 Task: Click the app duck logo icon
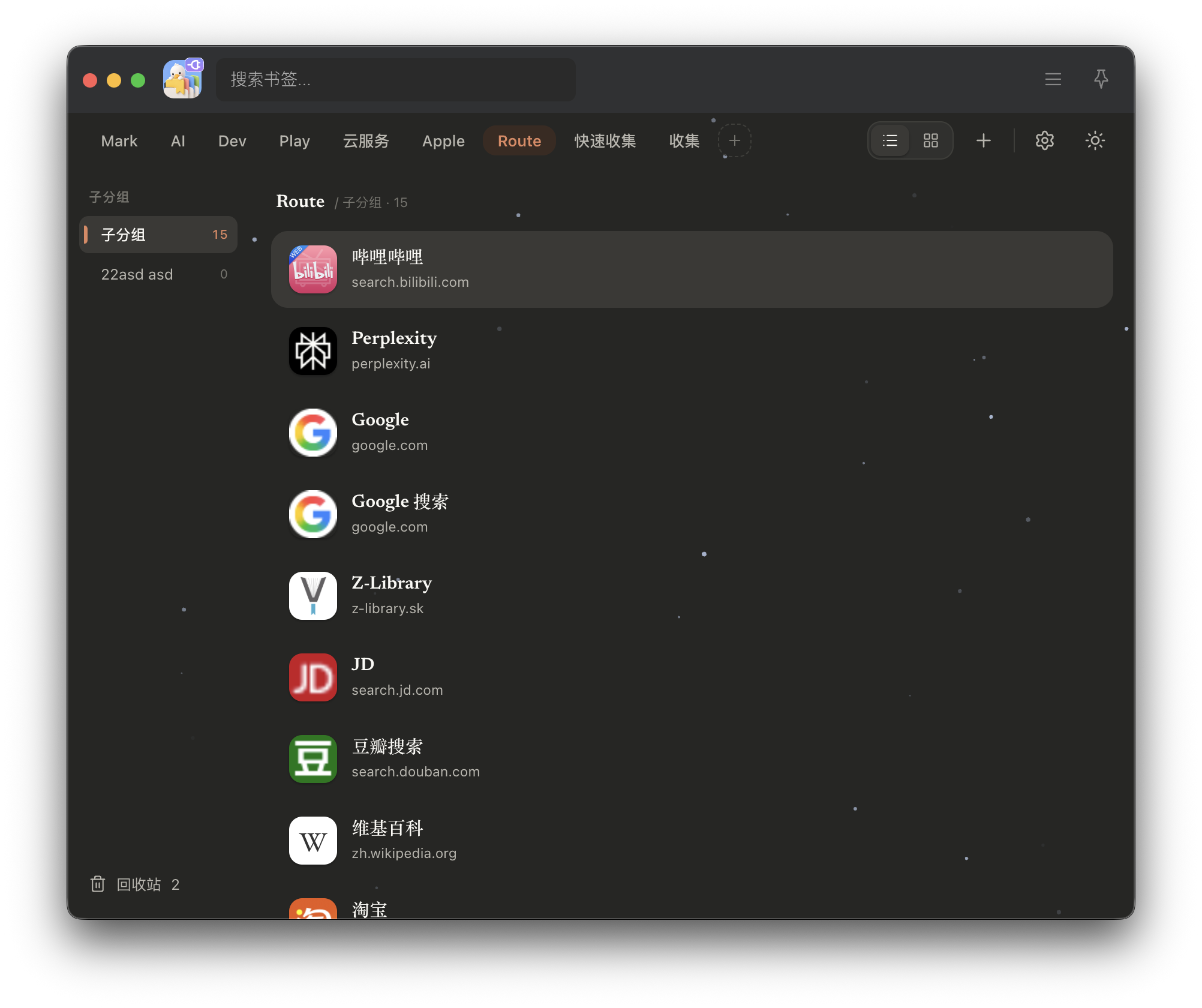[x=183, y=79]
